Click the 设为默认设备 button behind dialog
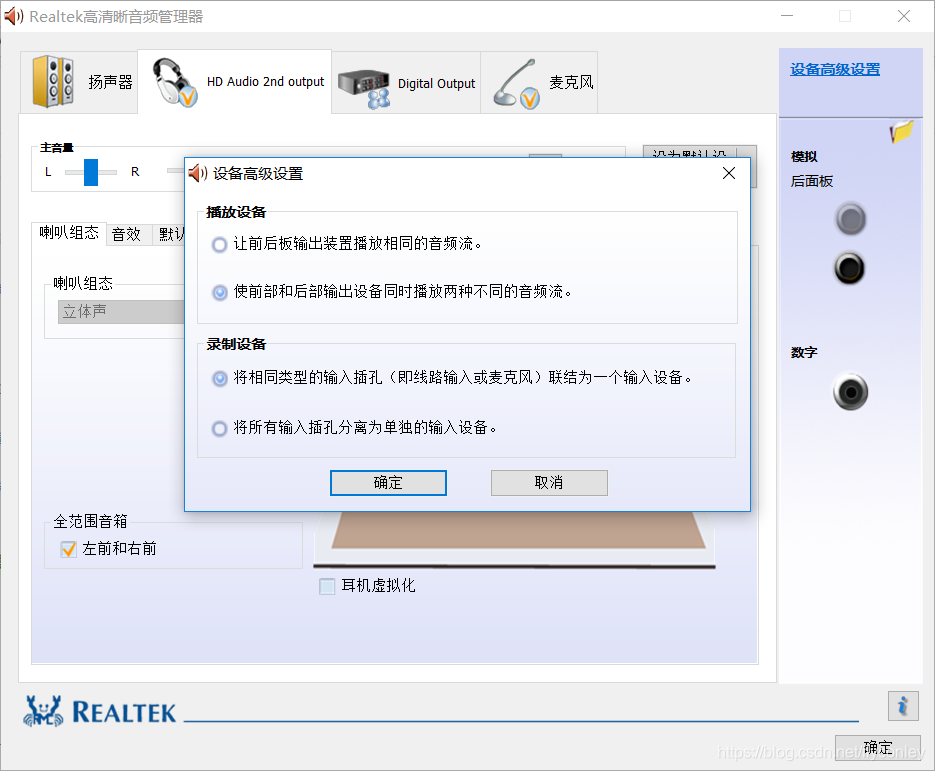Viewport: 935px width, 771px height. coord(699,151)
